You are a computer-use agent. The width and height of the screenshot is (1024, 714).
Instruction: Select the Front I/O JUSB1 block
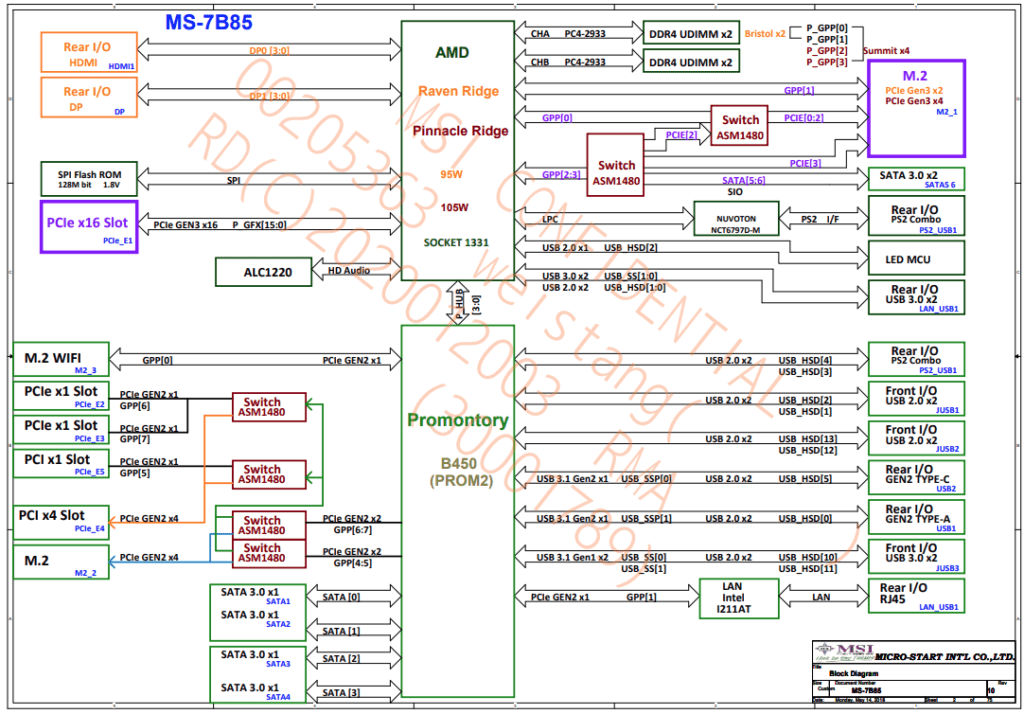pyautogui.click(x=916, y=399)
